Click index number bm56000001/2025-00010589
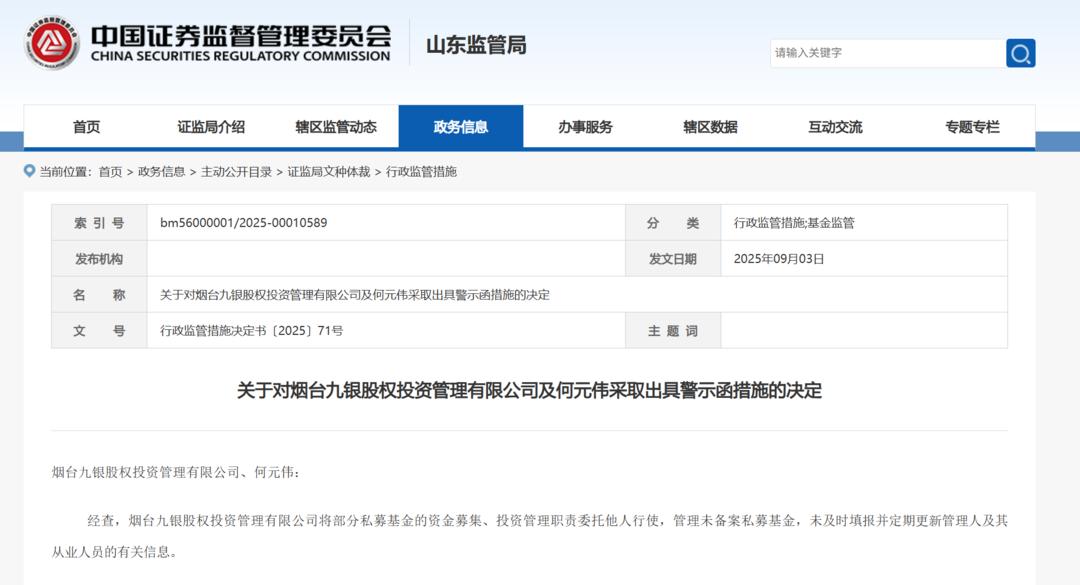Image resolution: width=1080 pixels, height=585 pixels. pos(243,223)
